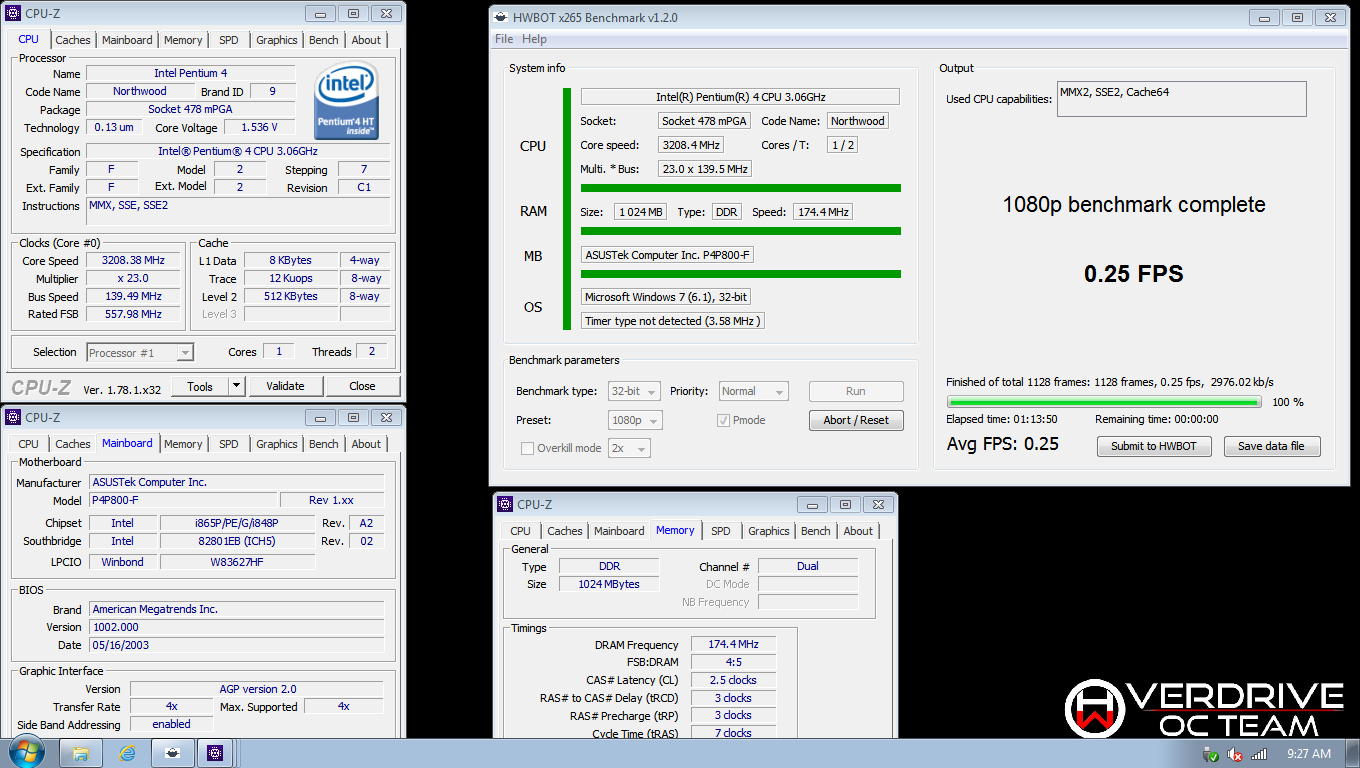The image size is (1360, 768).
Task: Click the Bus Speed 139.49 MHz value
Action: 132,296
